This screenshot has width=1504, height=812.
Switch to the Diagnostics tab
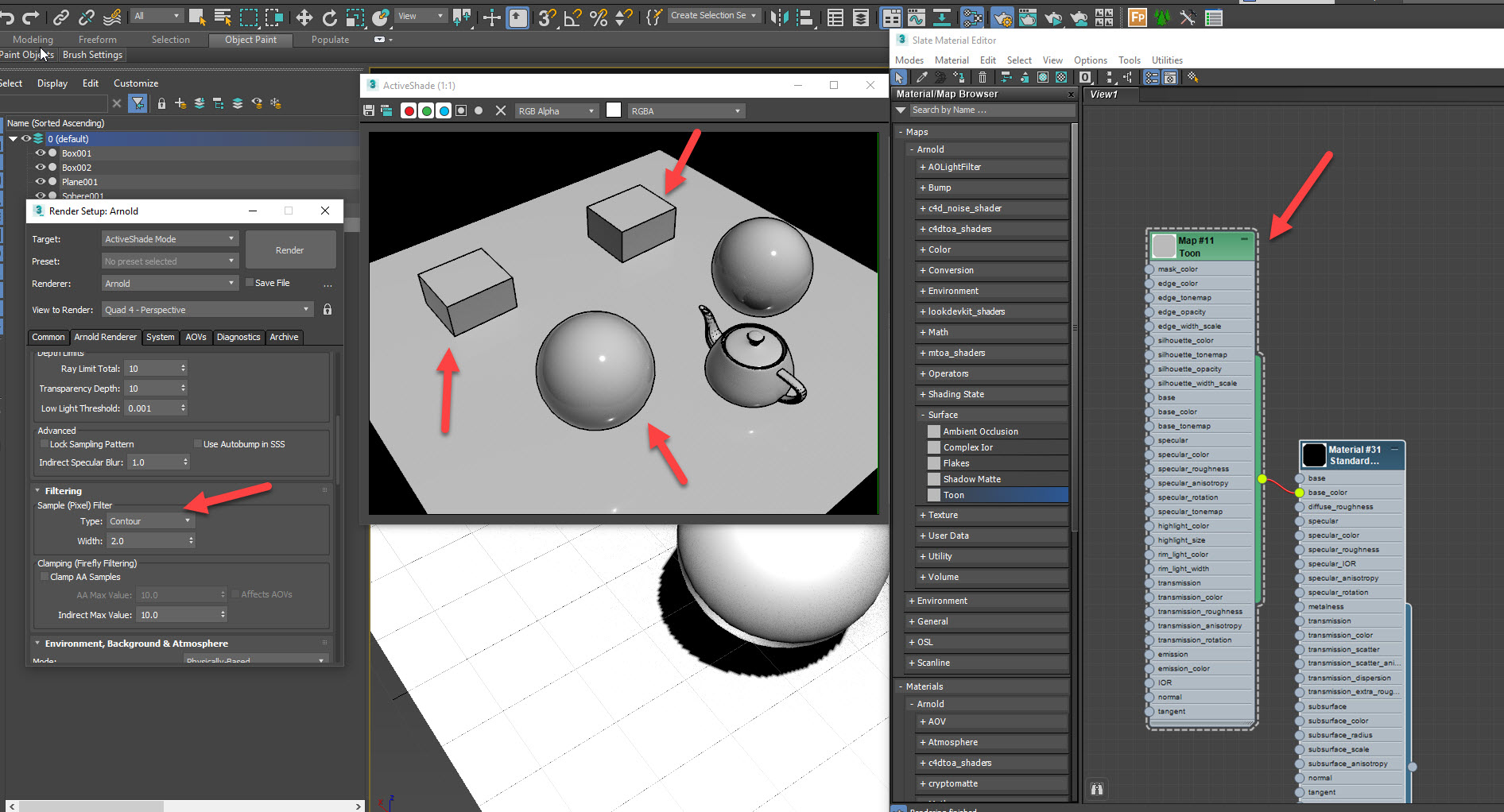(238, 337)
